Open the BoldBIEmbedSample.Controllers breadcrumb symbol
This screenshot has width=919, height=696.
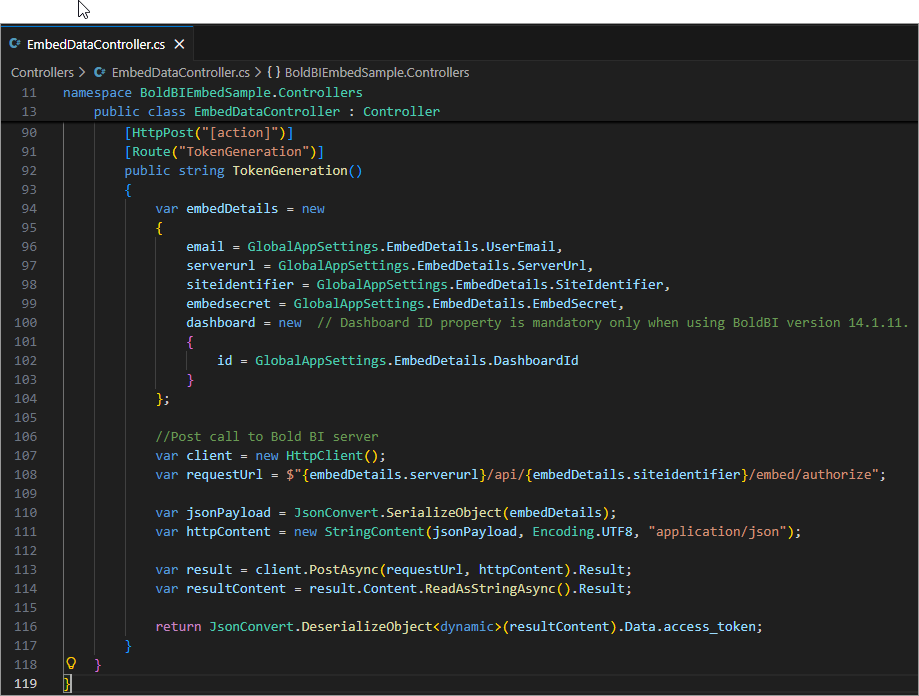pyautogui.click(x=377, y=72)
